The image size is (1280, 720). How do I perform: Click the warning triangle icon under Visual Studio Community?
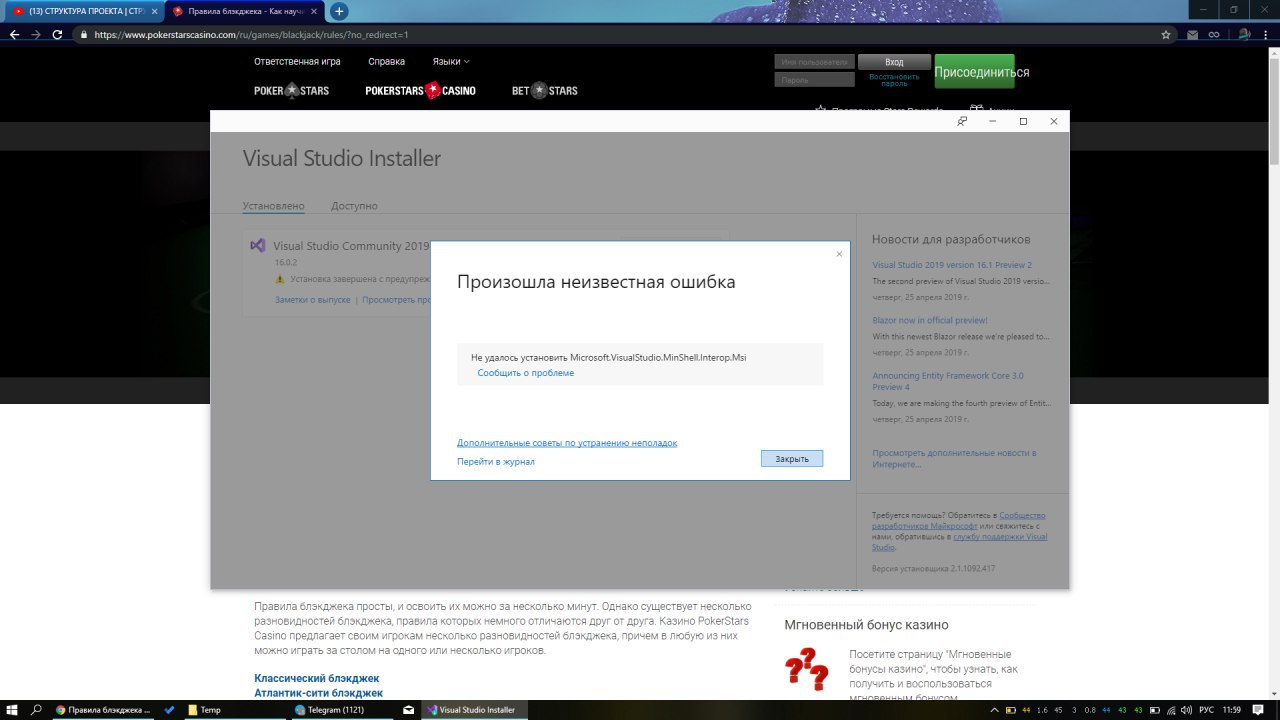pyautogui.click(x=281, y=280)
